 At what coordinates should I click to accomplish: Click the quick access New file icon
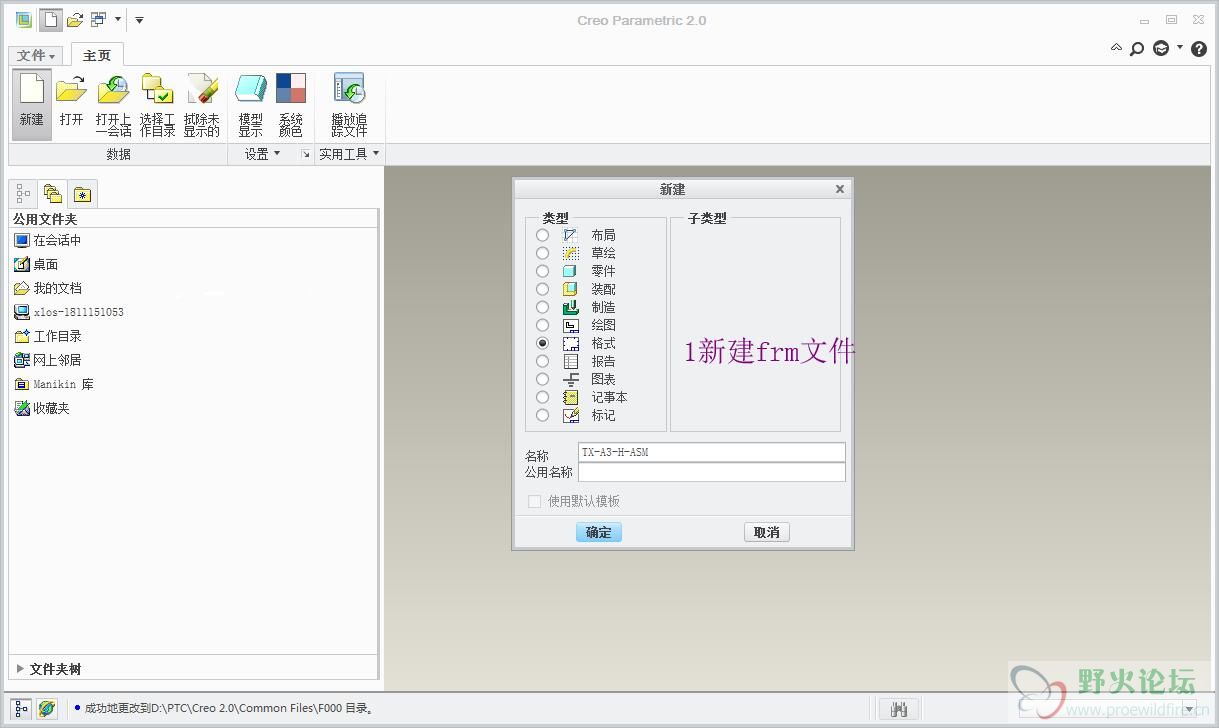coord(50,20)
